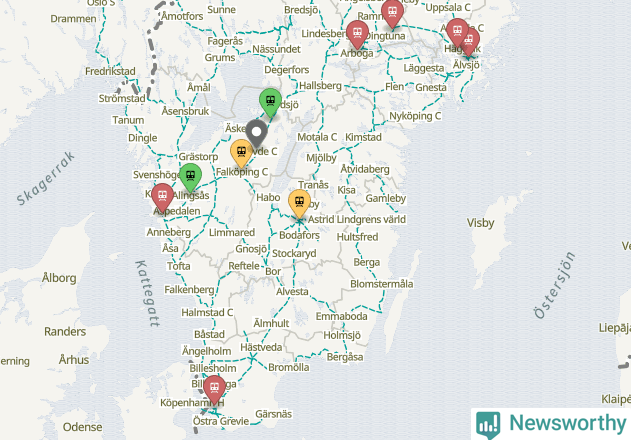Click the Tranås station label
Image resolution: width=631 pixels, height=440 pixels.
pyautogui.click(x=313, y=185)
